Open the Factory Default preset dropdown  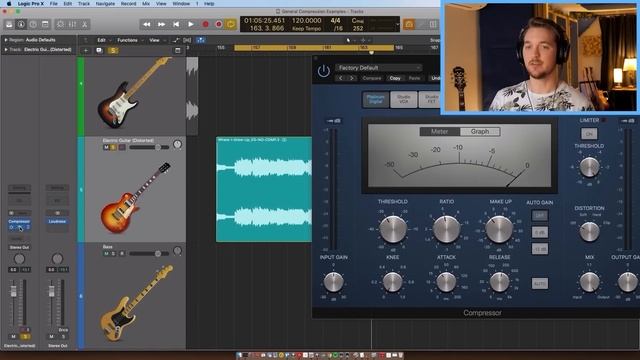point(378,68)
